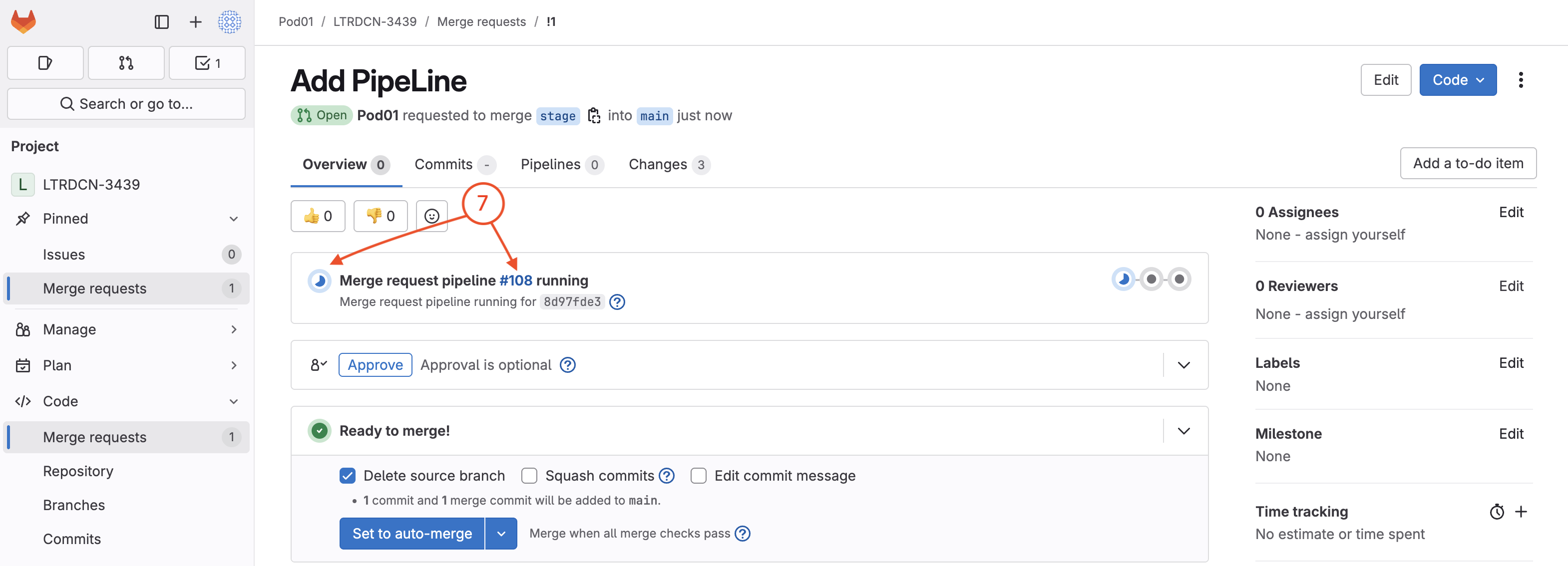Click the plus create-new icon
The width and height of the screenshot is (1568, 566).
195,22
